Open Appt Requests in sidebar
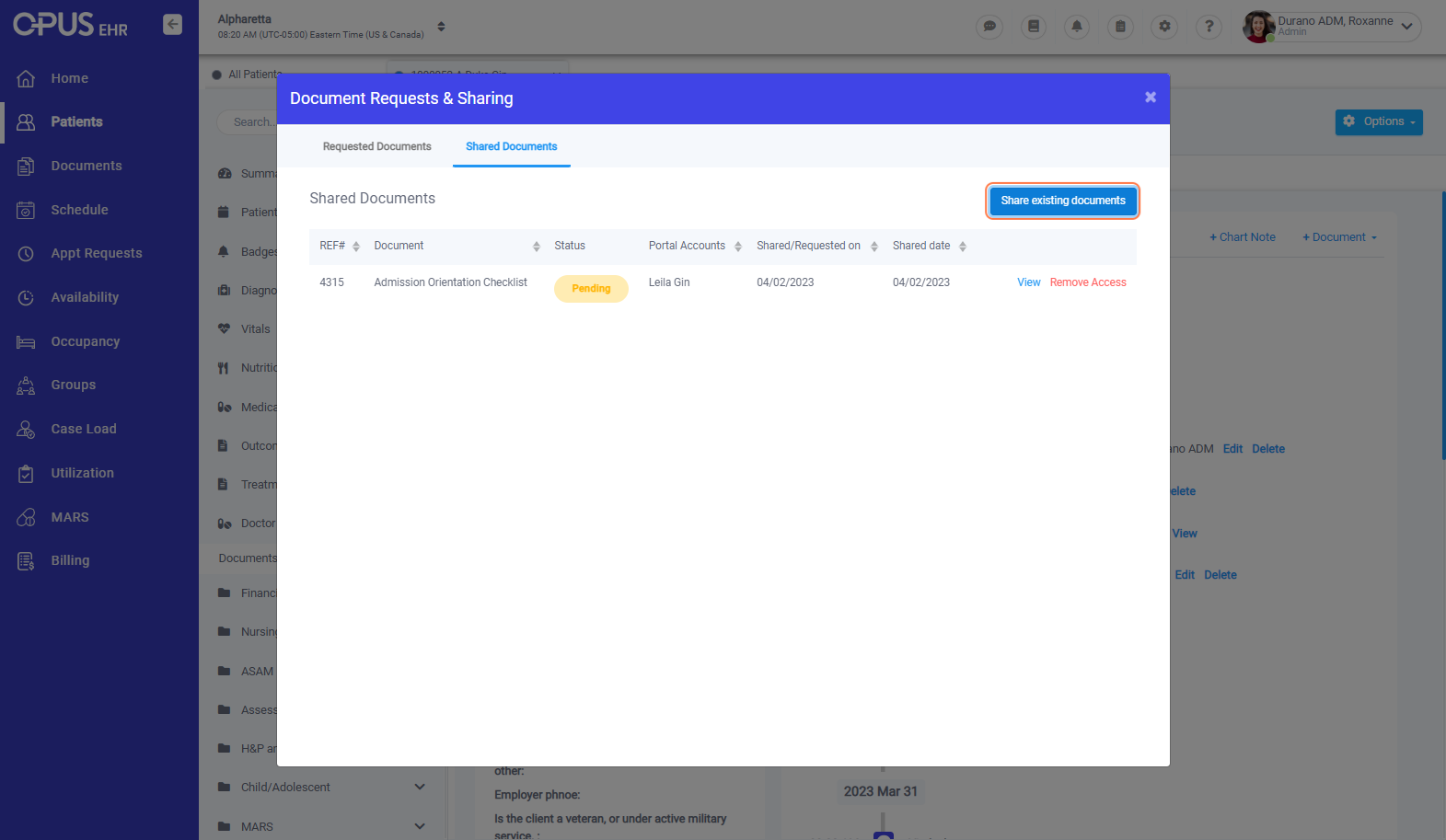Screen dimensions: 1446x840 (x=96, y=253)
